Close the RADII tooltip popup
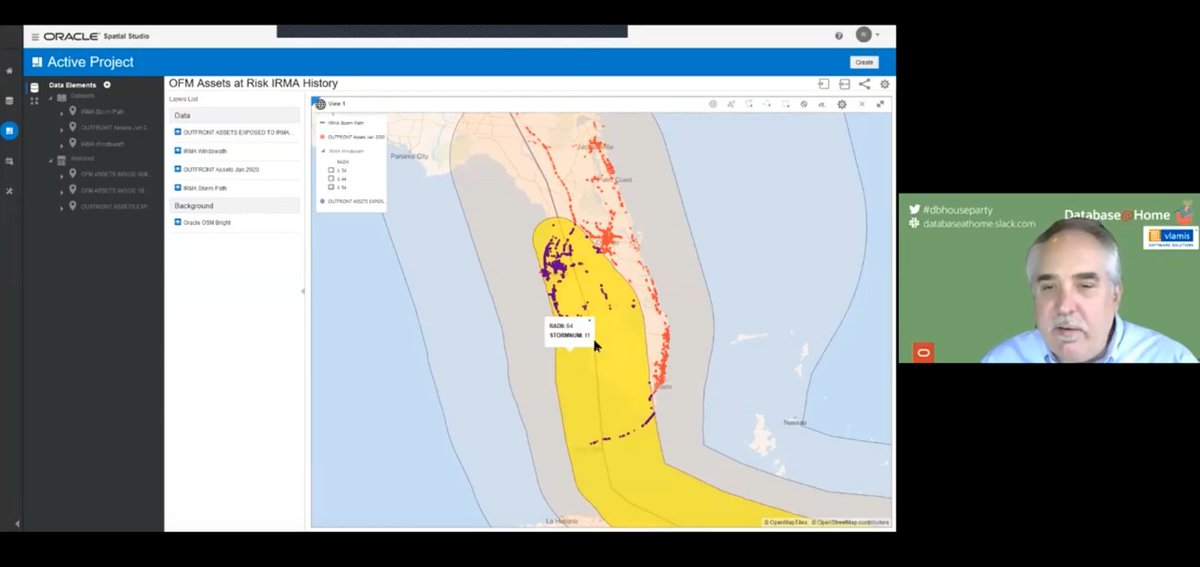This screenshot has height=567, width=1200. pyautogui.click(x=589, y=321)
